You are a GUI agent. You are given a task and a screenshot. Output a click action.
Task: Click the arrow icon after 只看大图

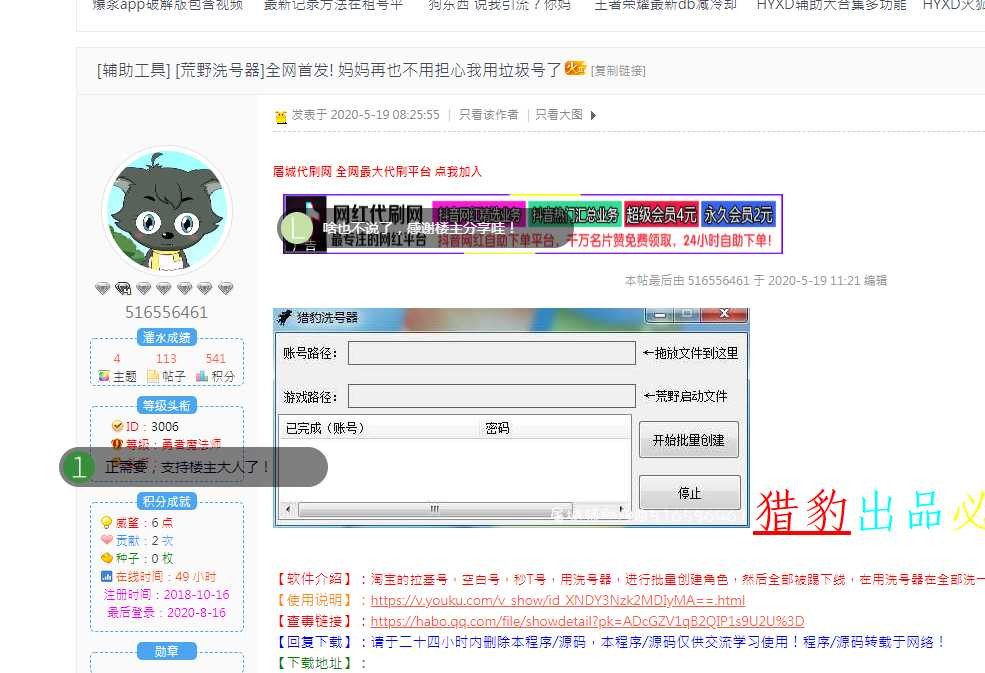[593, 115]
